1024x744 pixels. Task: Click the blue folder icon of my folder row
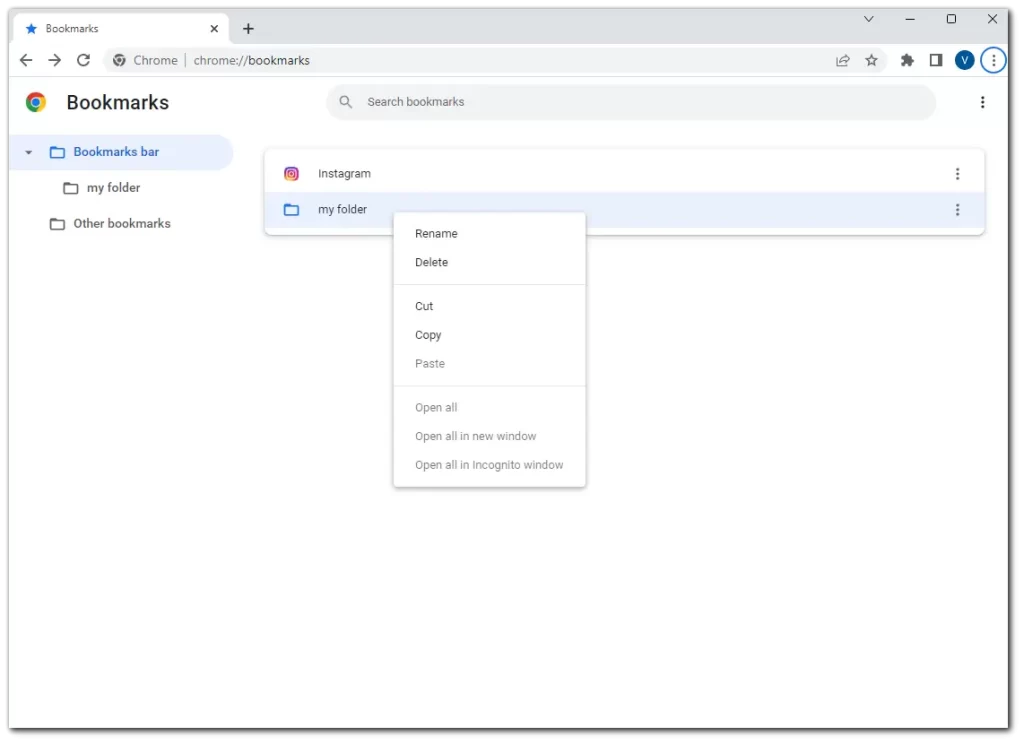point(291,210)
